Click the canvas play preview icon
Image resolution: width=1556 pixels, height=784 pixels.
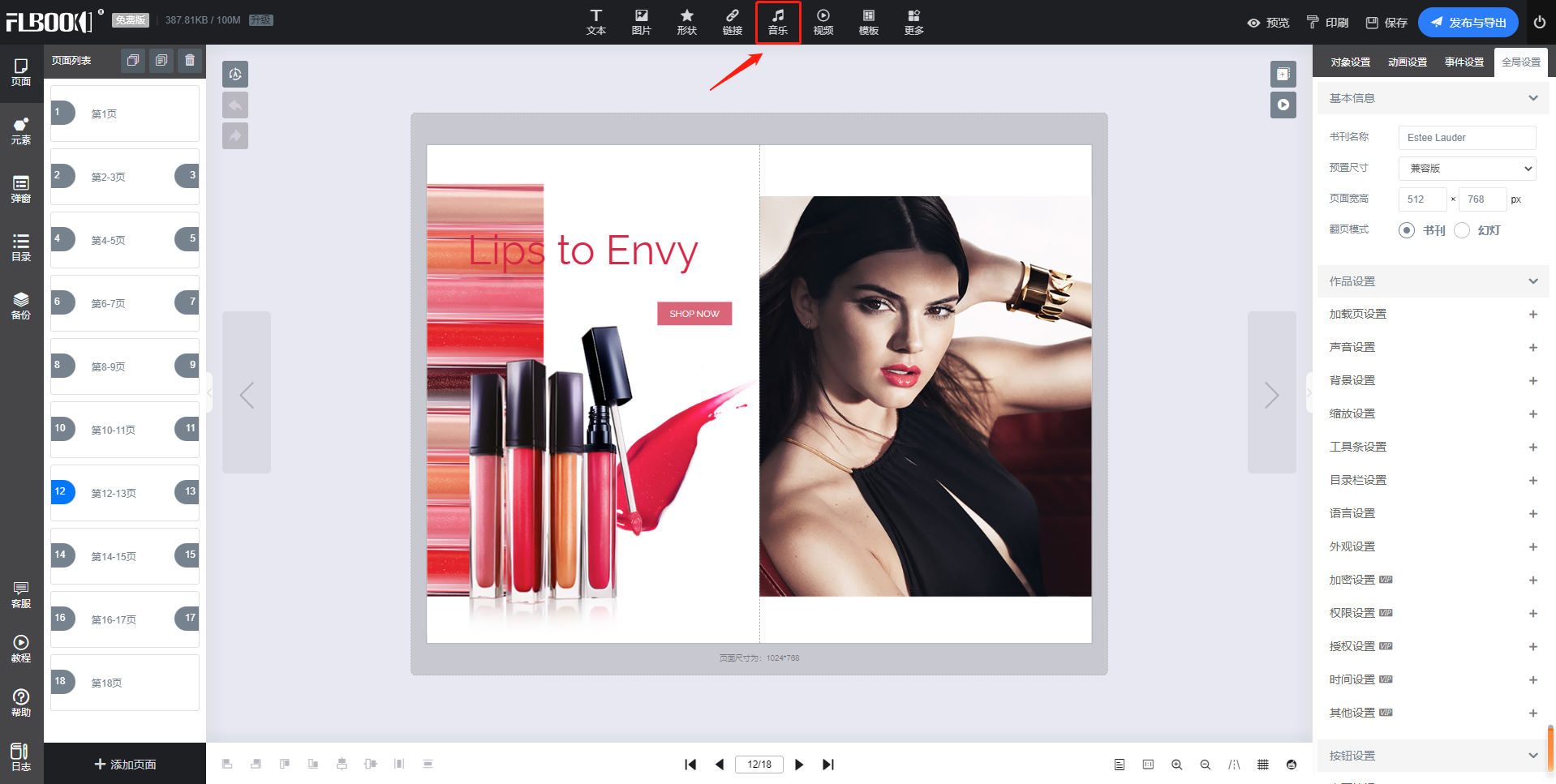[1283, 105]
